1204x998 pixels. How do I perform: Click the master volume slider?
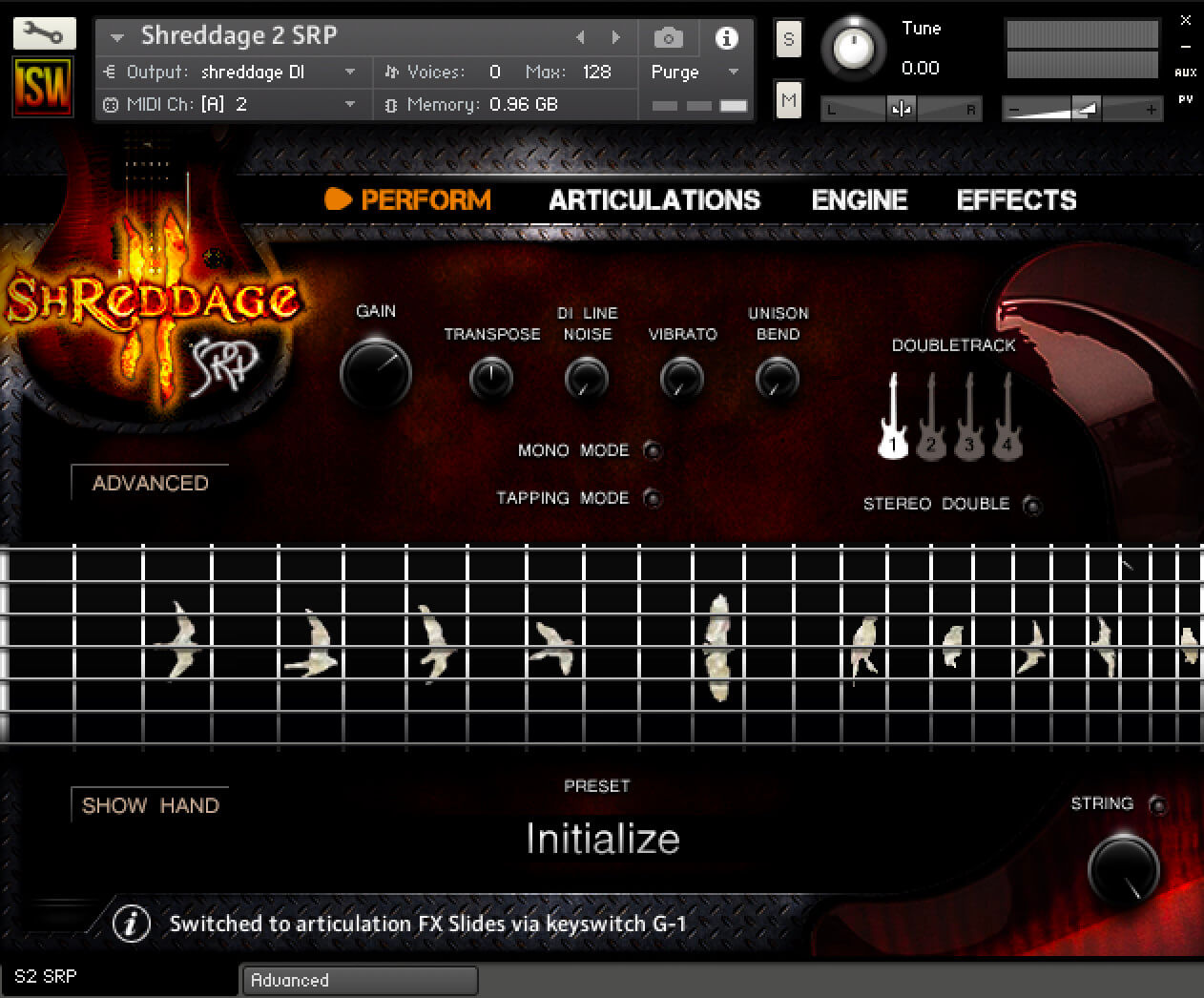click(1082, 110)
